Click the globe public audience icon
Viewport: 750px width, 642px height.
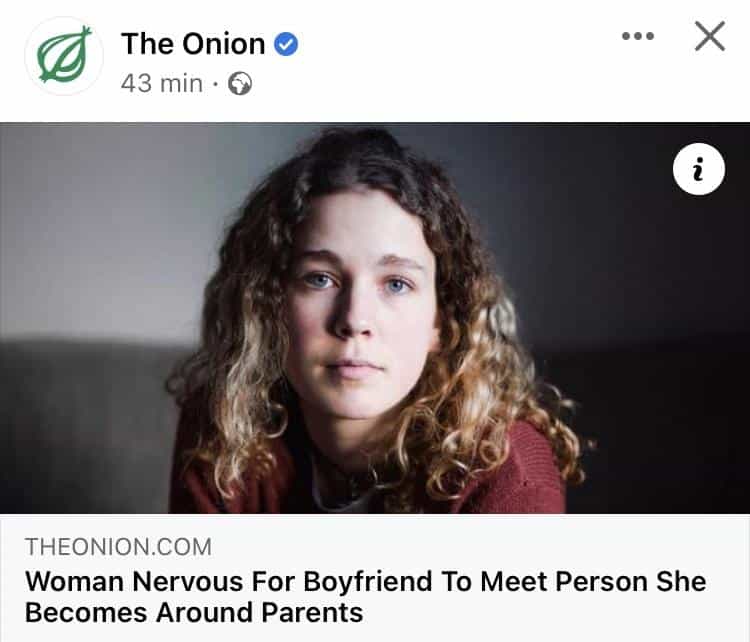(240, 84)
